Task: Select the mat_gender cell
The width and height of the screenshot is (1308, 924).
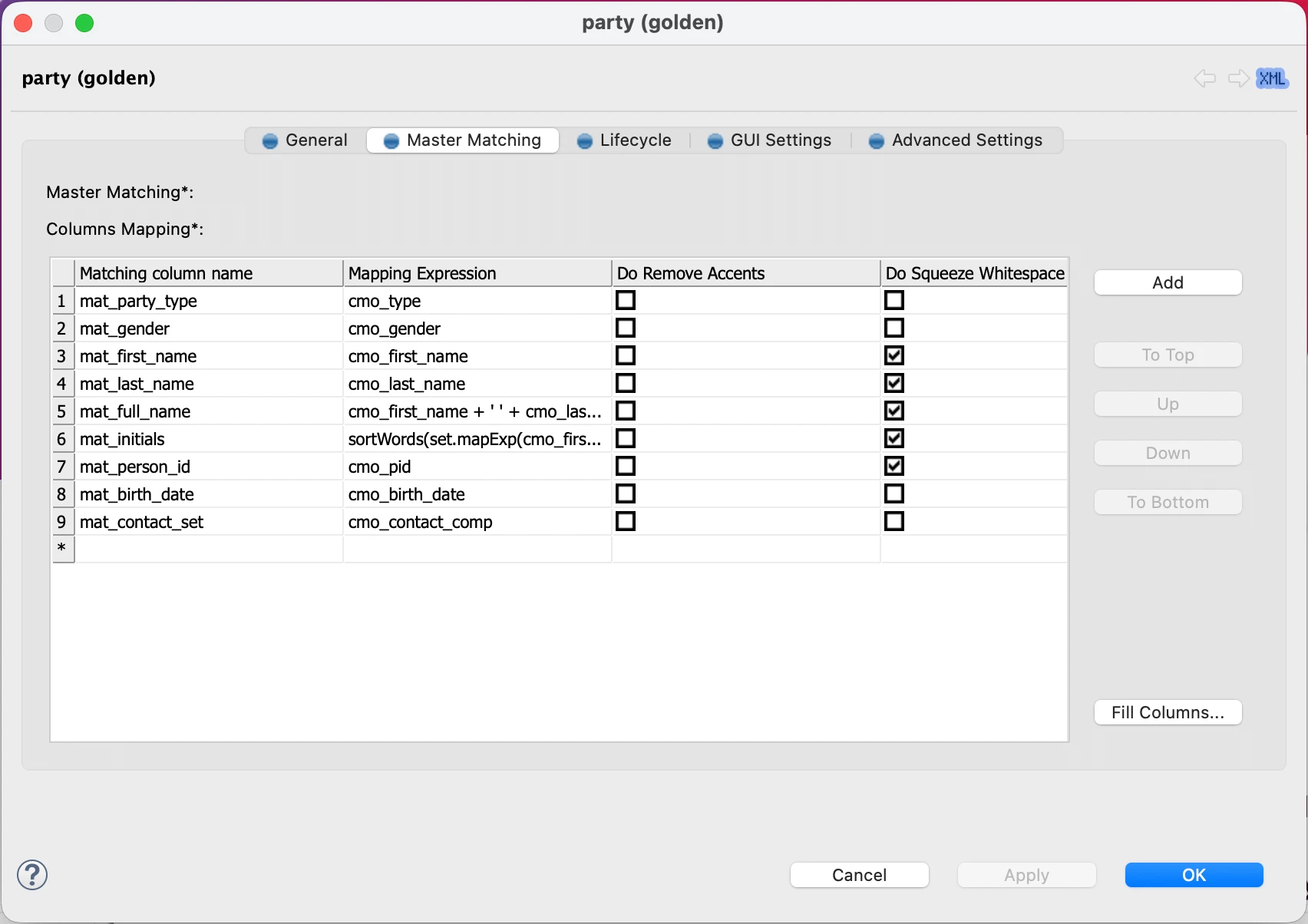Action: 209,328
